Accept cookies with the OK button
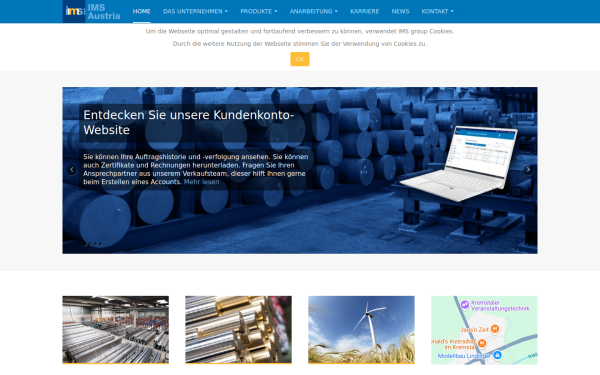This screenshot has width=600, height=375. [x=300, y=59]
